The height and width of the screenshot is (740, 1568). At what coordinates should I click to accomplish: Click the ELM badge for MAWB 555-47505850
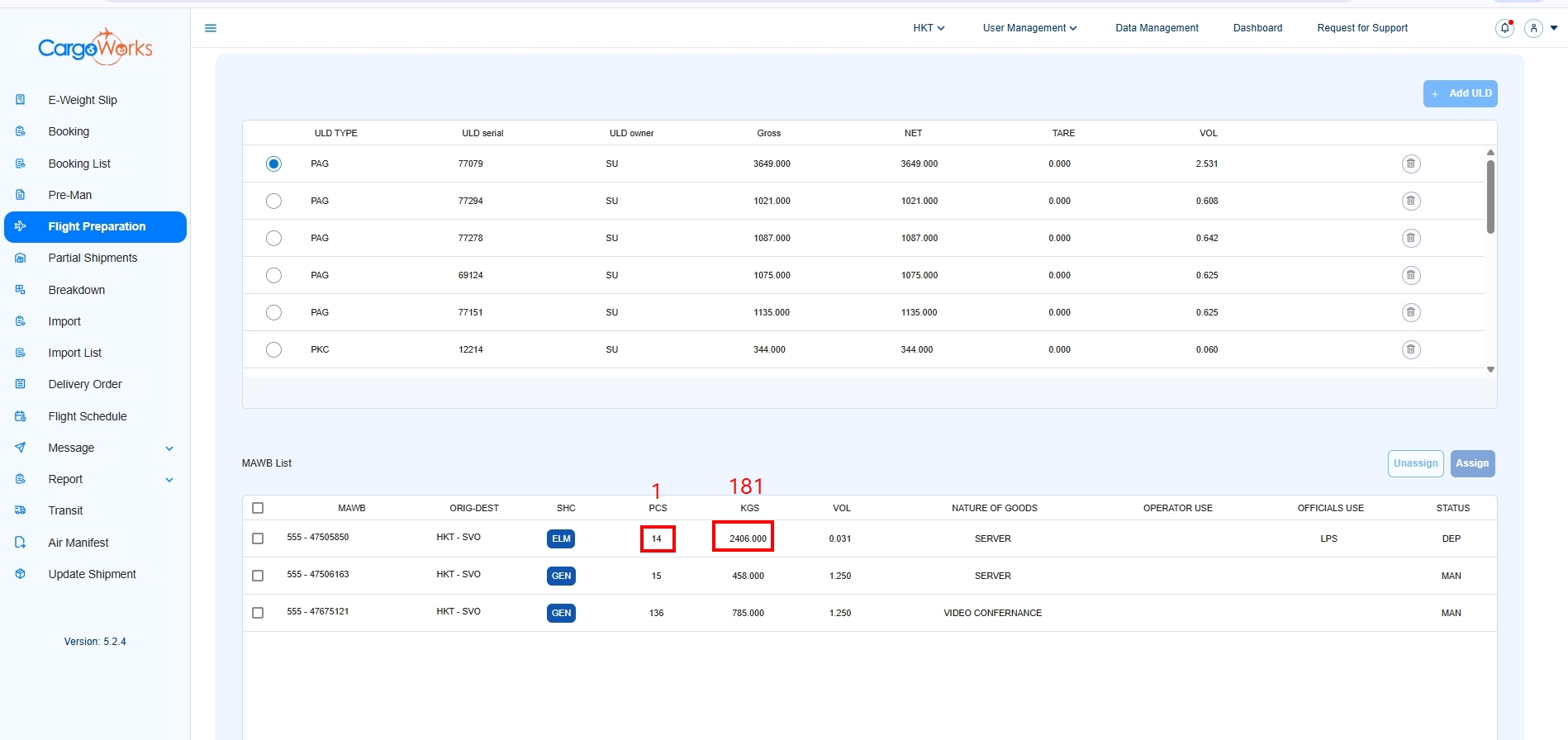pos(561,538)
